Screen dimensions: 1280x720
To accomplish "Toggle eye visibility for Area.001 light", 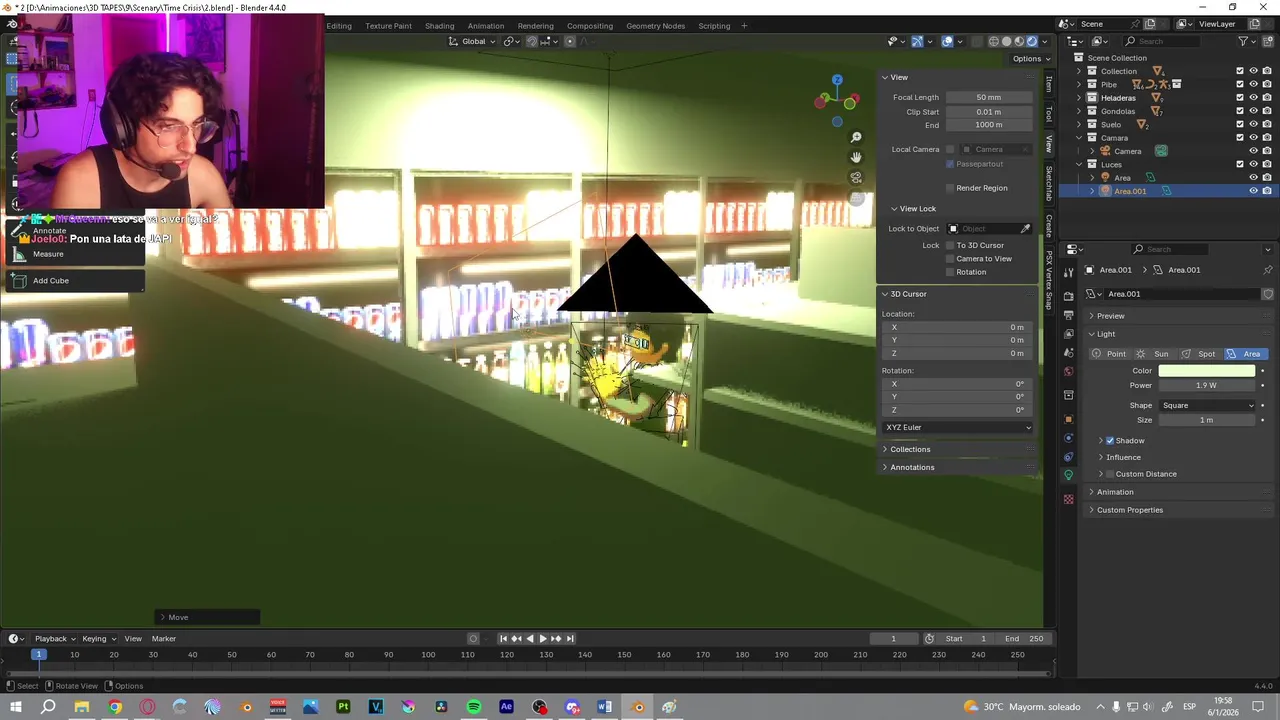I will 1253,191.
